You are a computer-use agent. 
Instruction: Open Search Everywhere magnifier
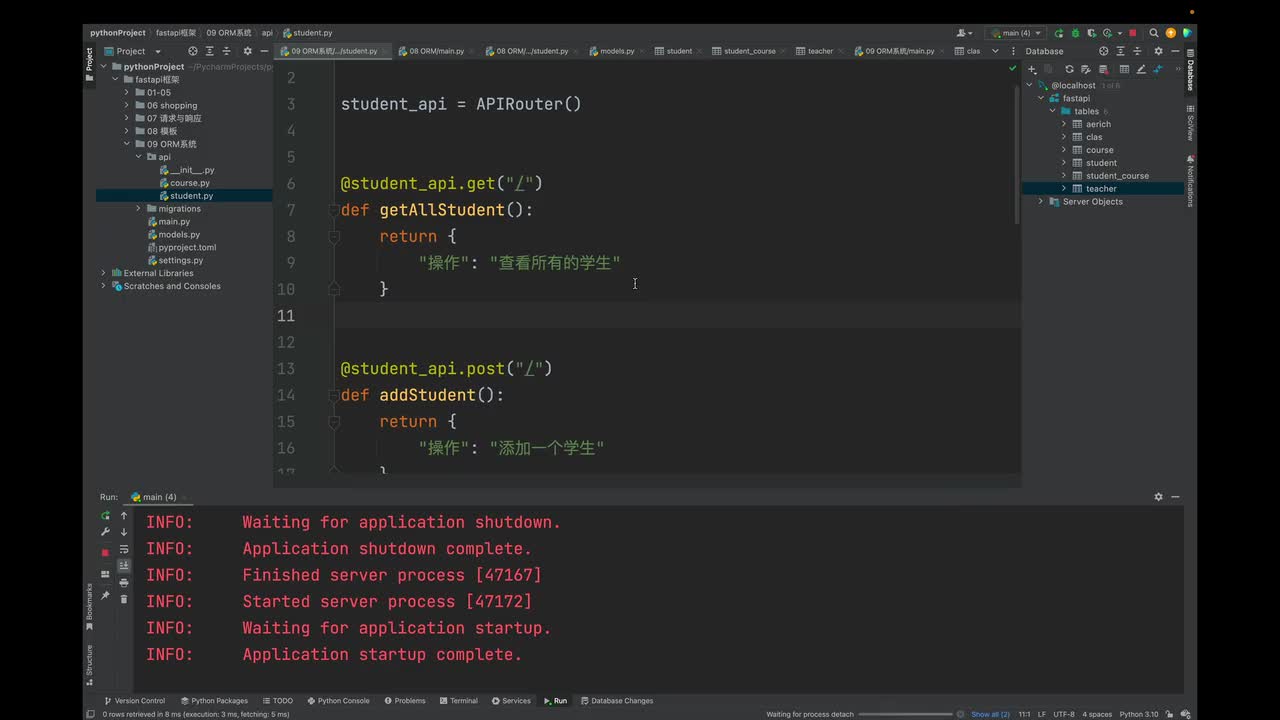pyautogui.click(x=1154, y=33)
